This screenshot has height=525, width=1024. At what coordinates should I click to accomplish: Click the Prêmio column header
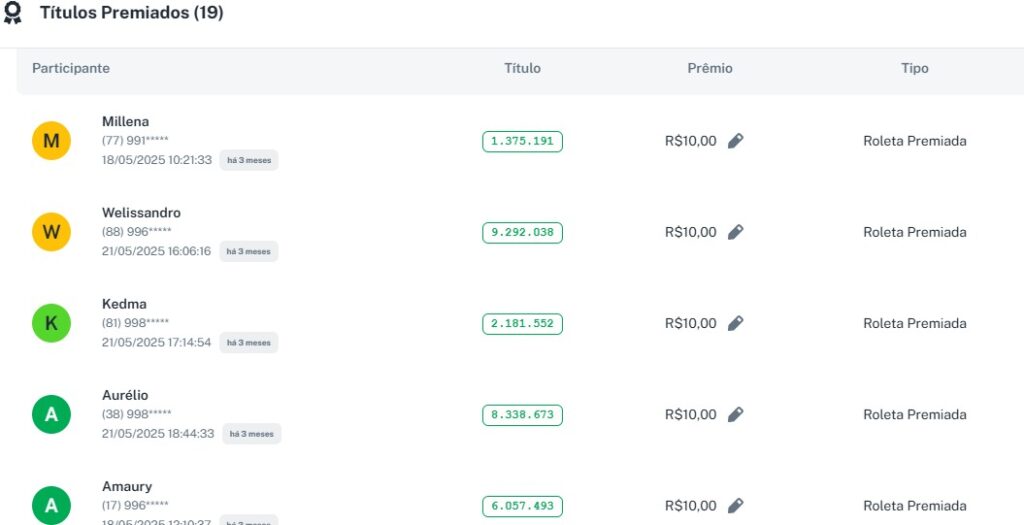[x=710, y=68]
